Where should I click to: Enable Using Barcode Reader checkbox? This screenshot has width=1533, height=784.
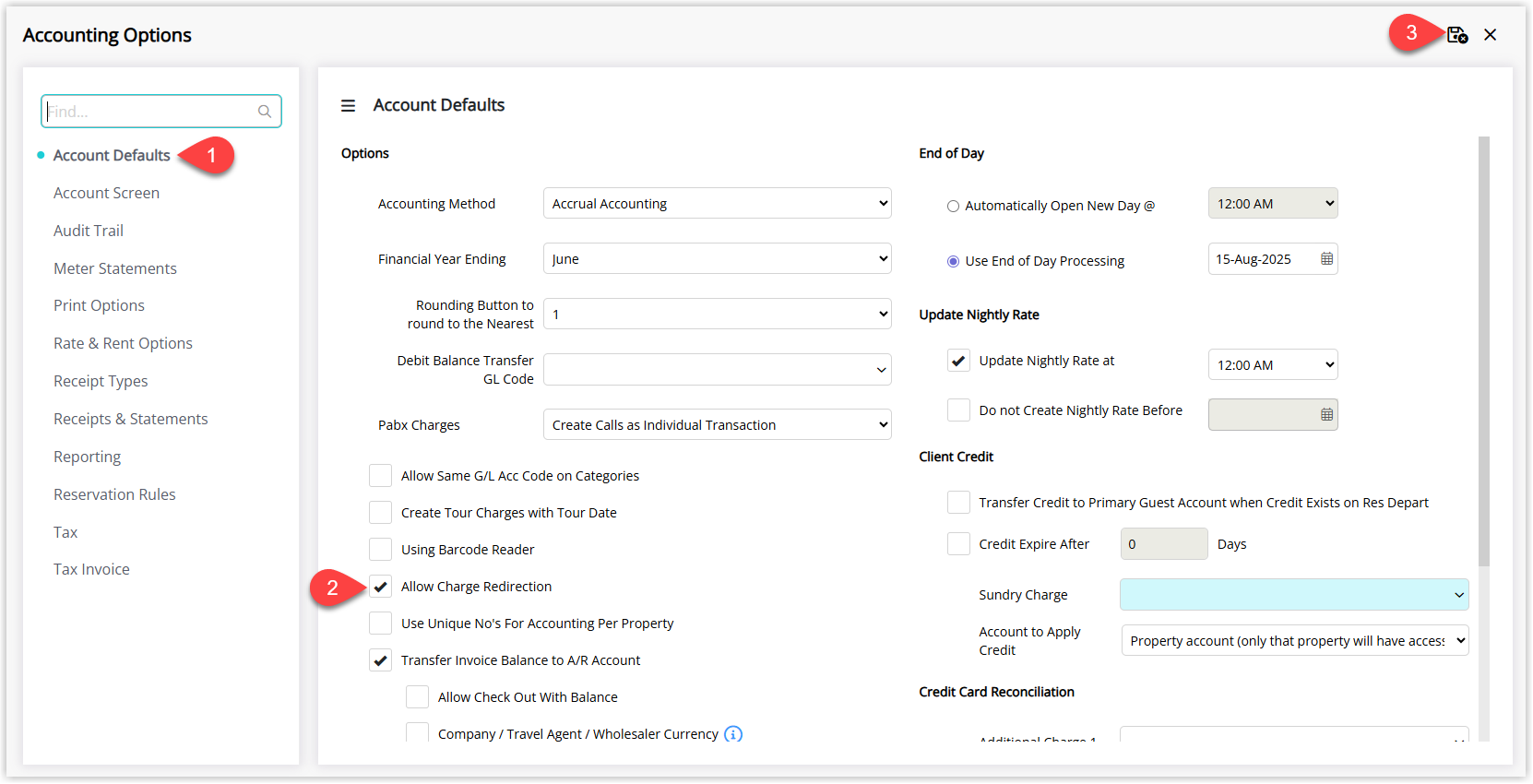coord(380,550)
